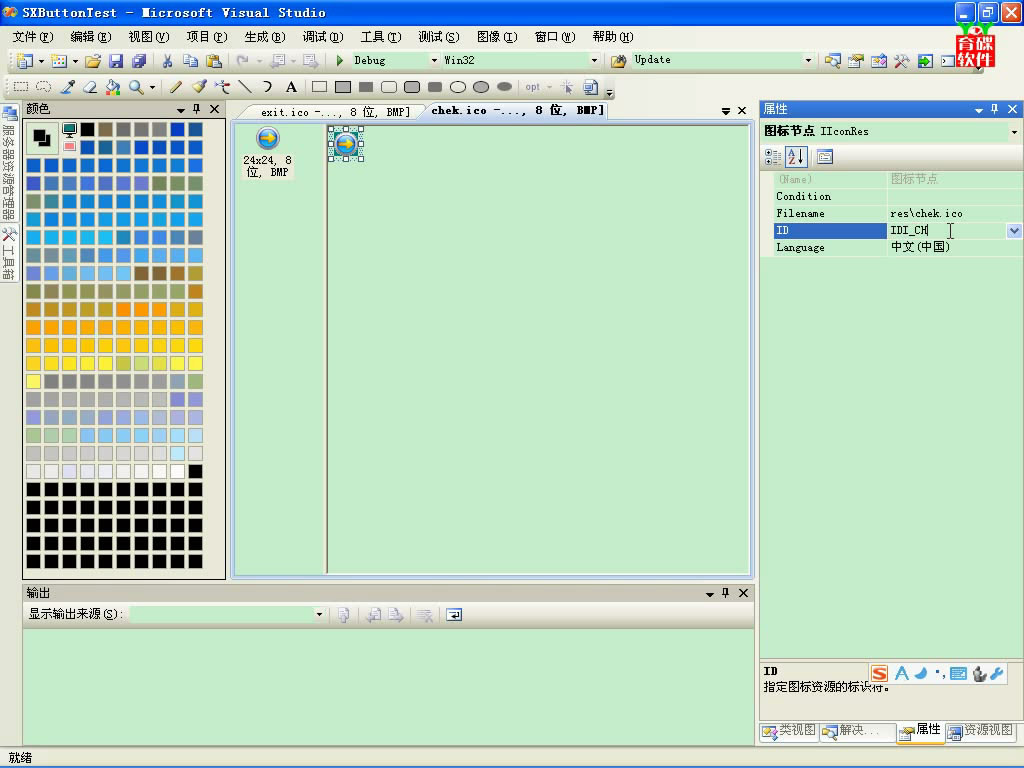Open the 工具箱 side tab
The height and width of the screenshot is (768, 1024).
tap(8, 253)
